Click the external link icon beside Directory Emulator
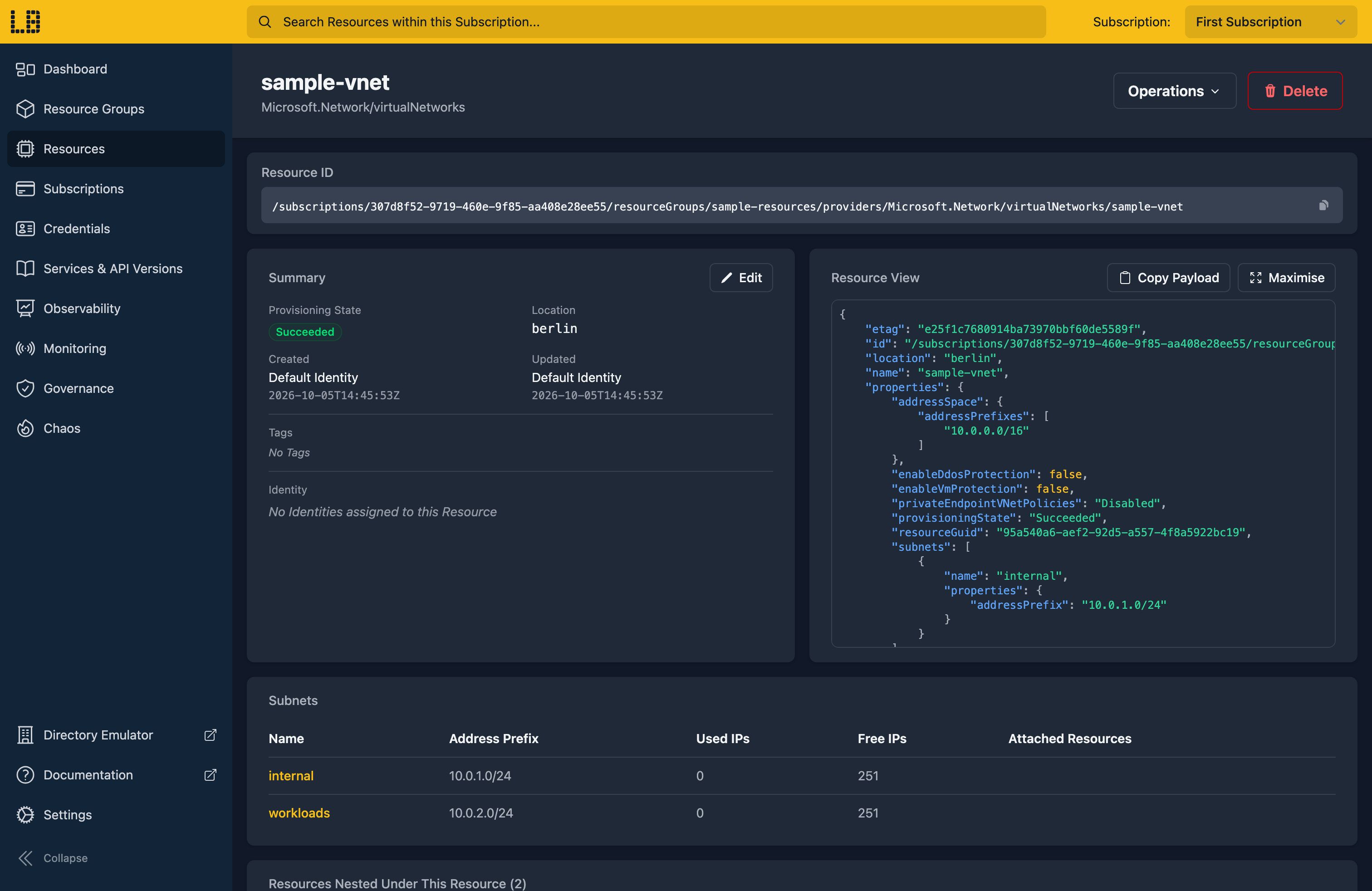This screenshot has height=891, width=1372. point(211,735)
